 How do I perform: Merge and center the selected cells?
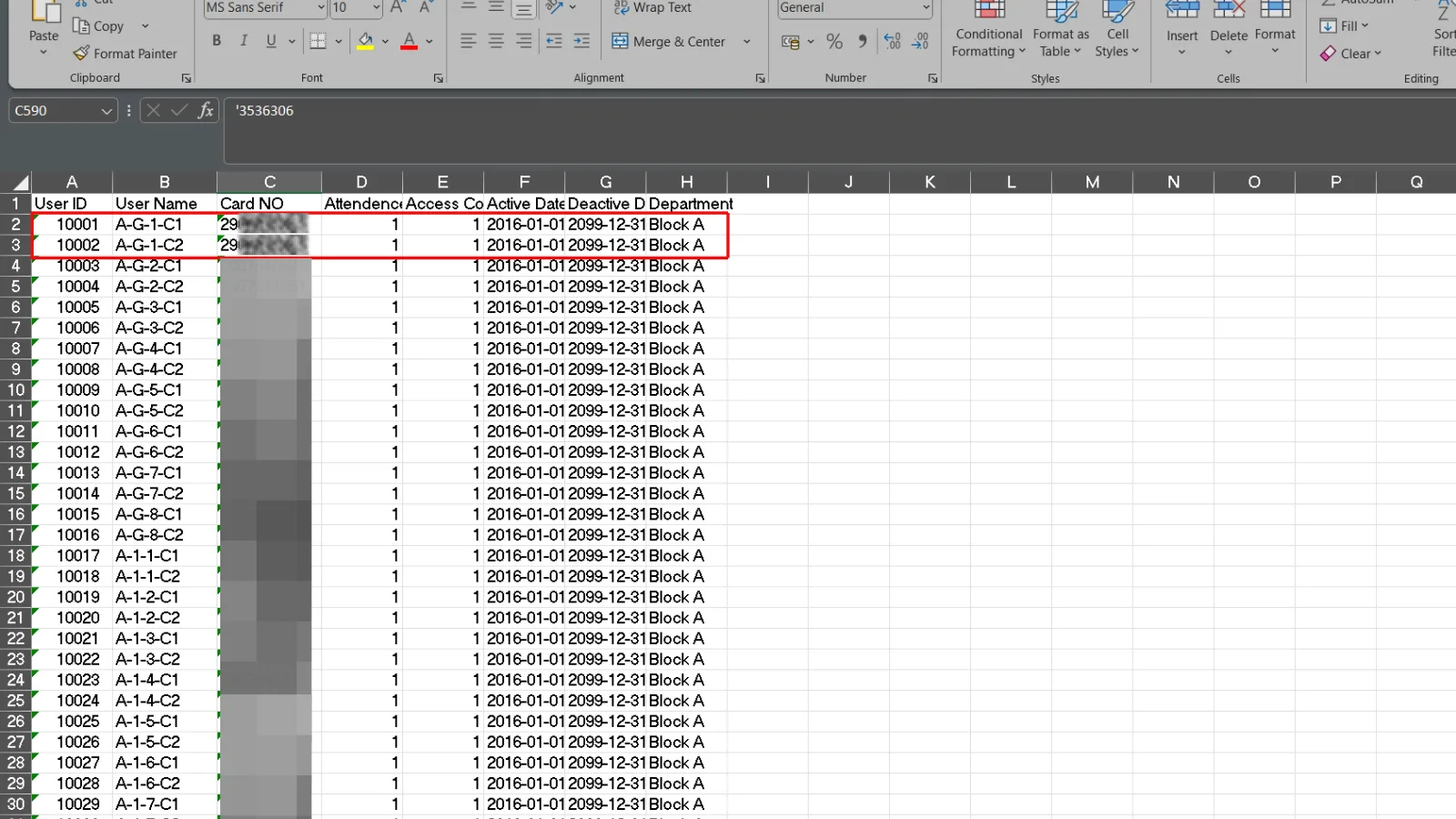(669, 41)
